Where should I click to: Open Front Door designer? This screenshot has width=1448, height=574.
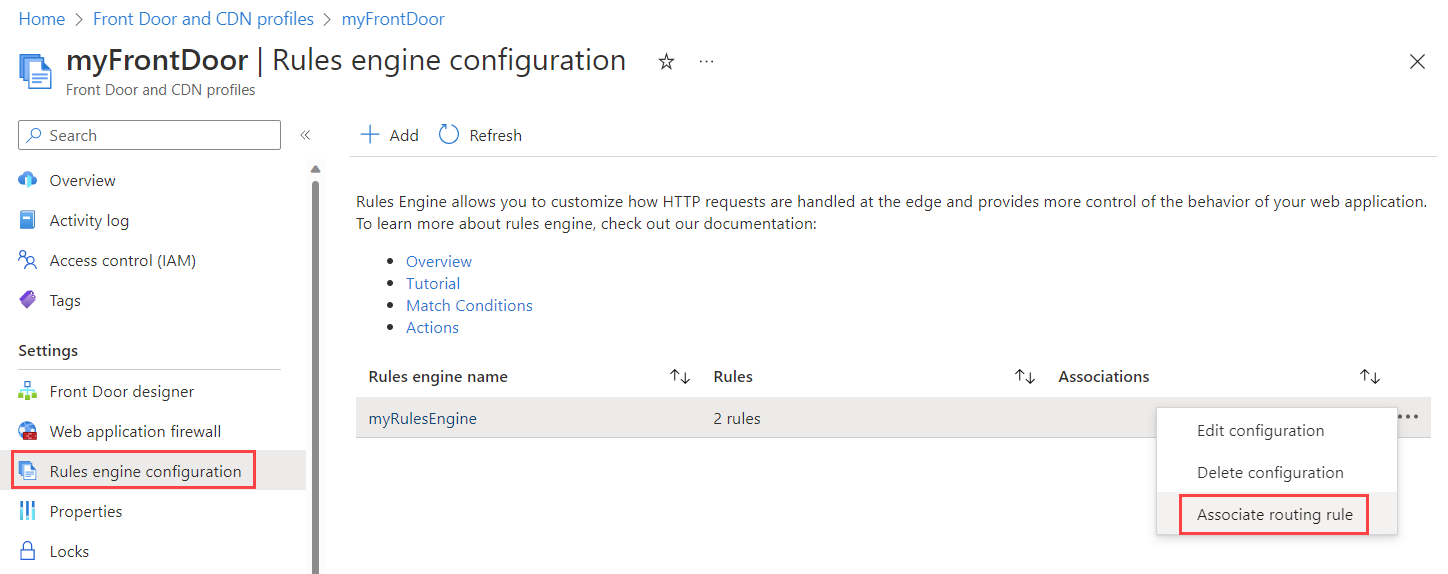pos(121,391)
